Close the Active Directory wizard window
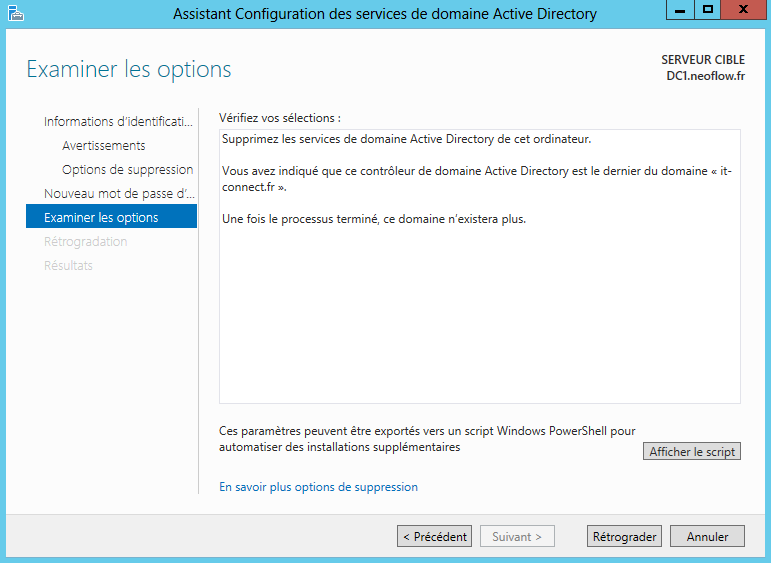The height and width of the screenshot is (563, 771). tap(743, 10)
